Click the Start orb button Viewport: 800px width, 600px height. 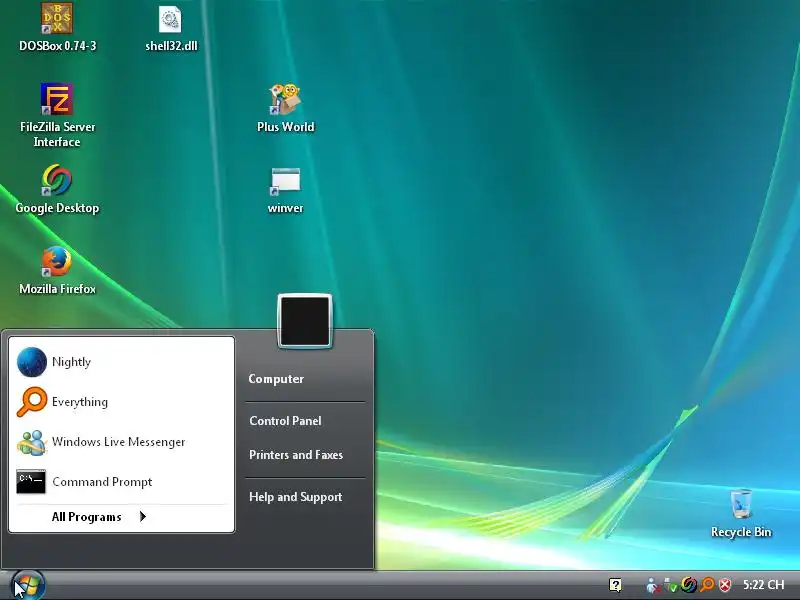[x=28, y=585]
